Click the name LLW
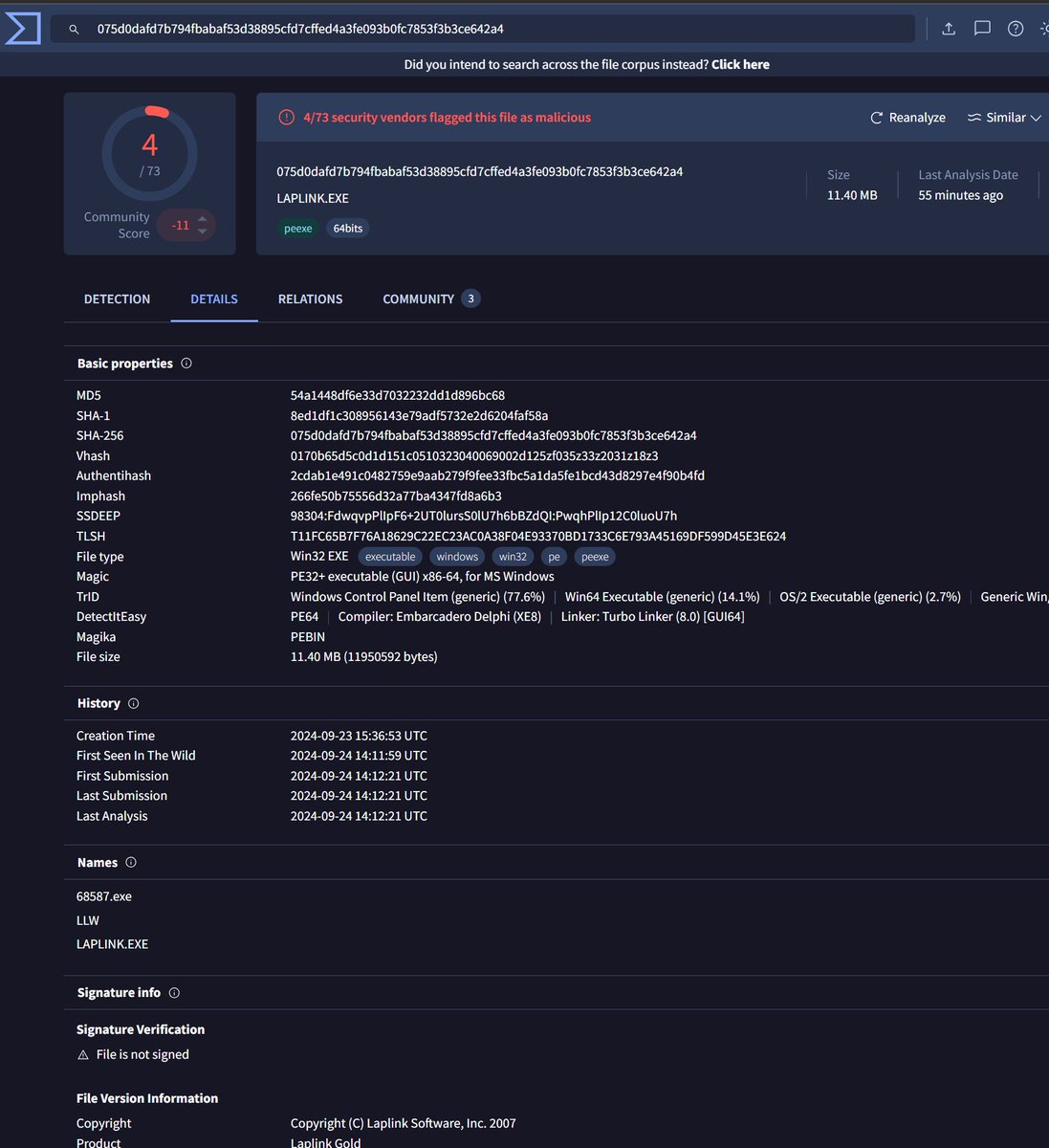This screenshot has height=1148, width=1049. coord(88,920)
